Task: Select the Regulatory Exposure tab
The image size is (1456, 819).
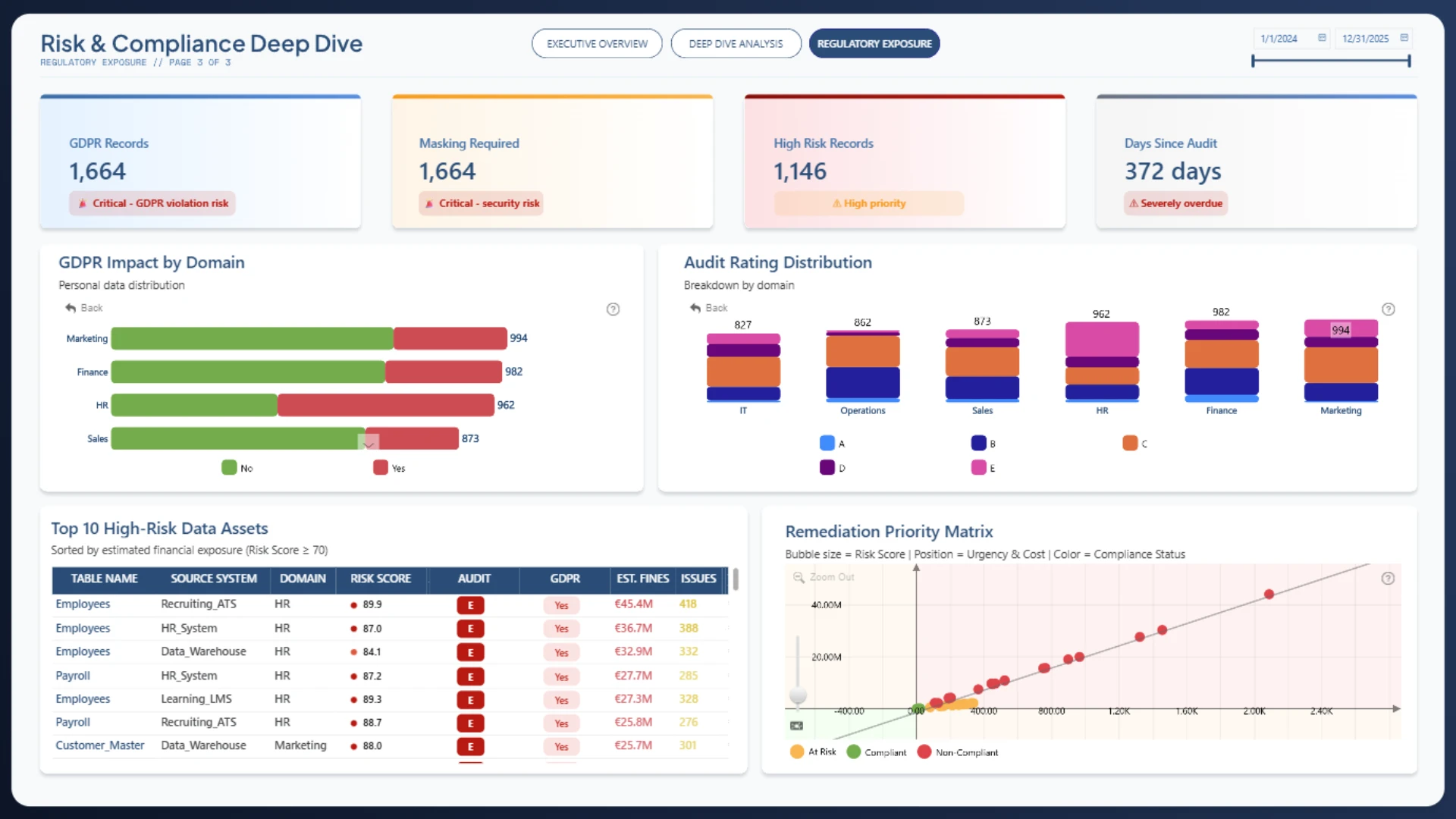Action: click(874, 44)
